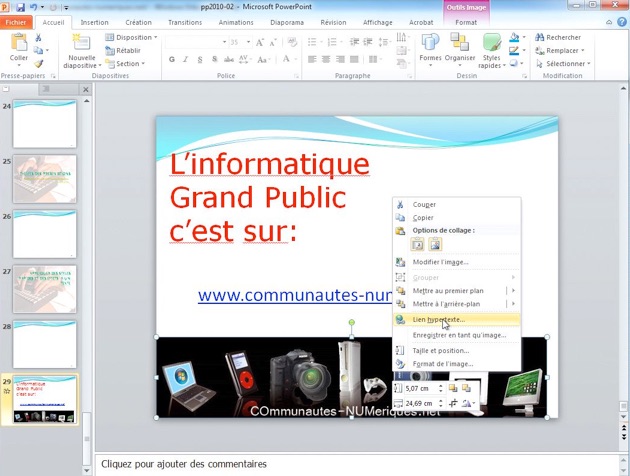
Task: Select slide 25 thumbnail
Action: (x=45, y=179)
